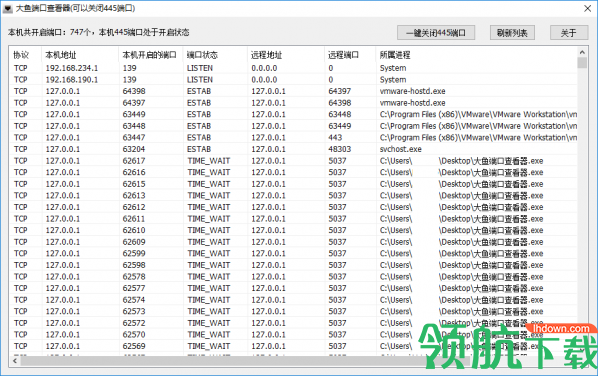Select local port 62577 cell
598x376 pixels.
click(x=134, y=288)
